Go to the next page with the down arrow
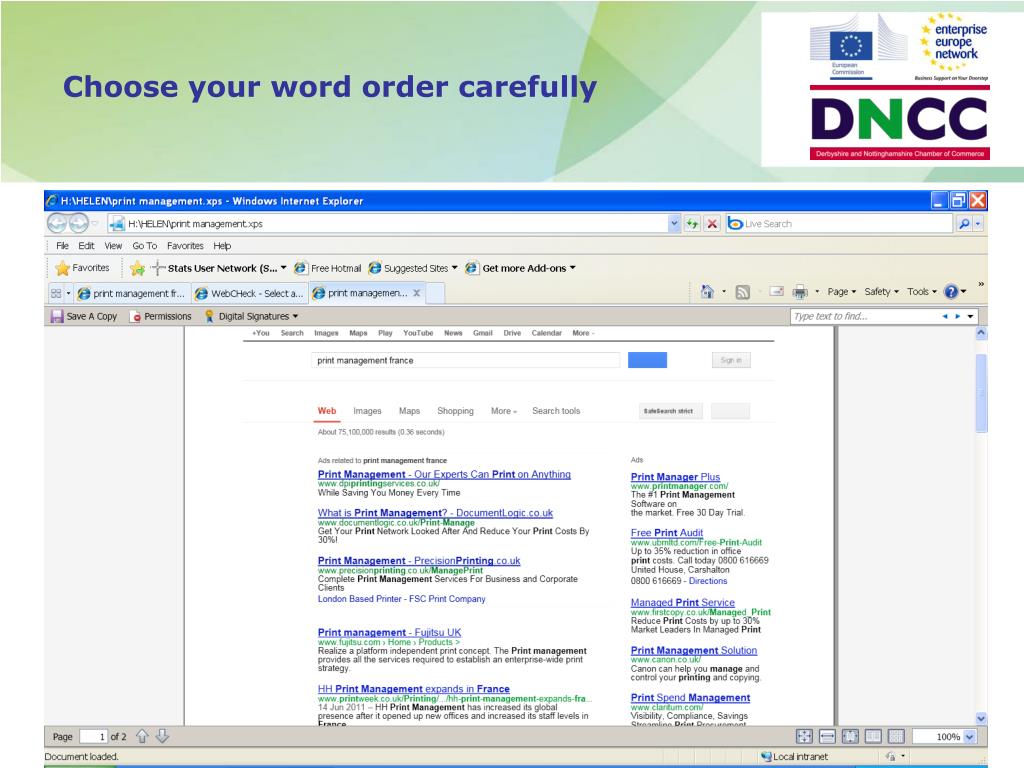1024x768 pixels. 163,736
